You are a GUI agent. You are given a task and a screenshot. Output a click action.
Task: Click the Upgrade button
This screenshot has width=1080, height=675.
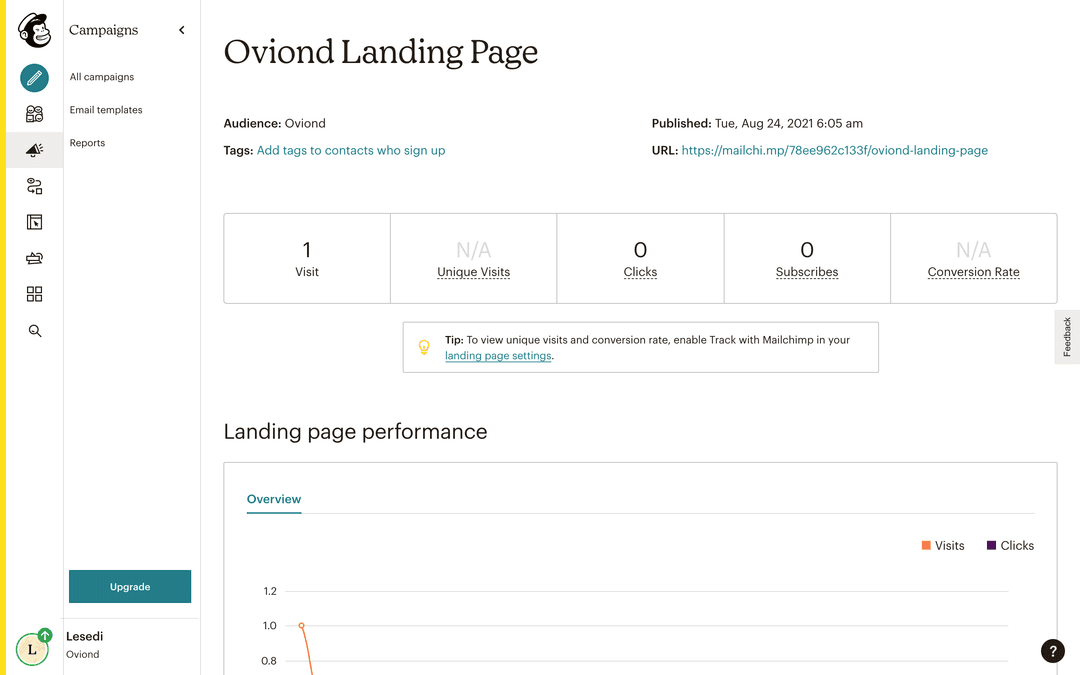tap(130, 587)
